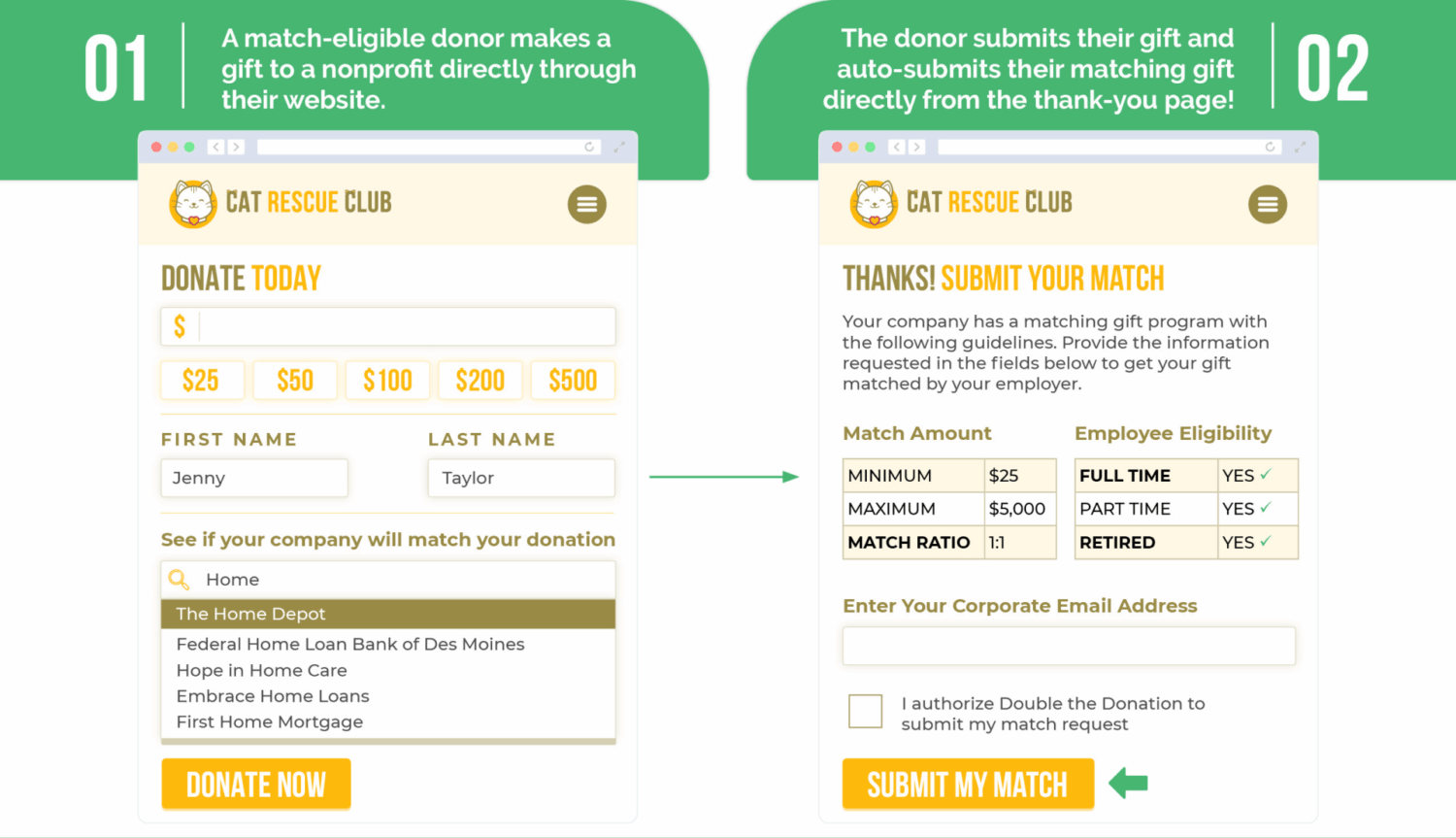Open the company search box showing Home
1456x838 pixels.
[x=388, y=579]
